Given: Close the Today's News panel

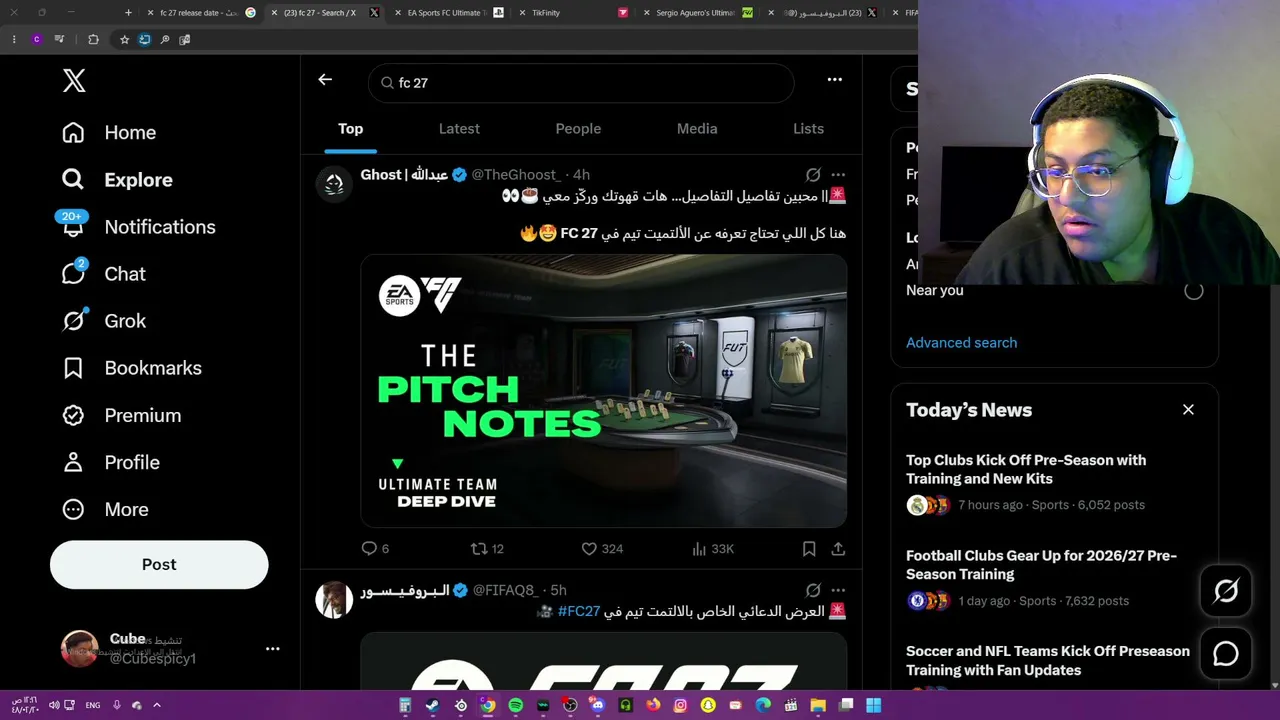Looking at the screenshot, I should (x=1188, y=410).
